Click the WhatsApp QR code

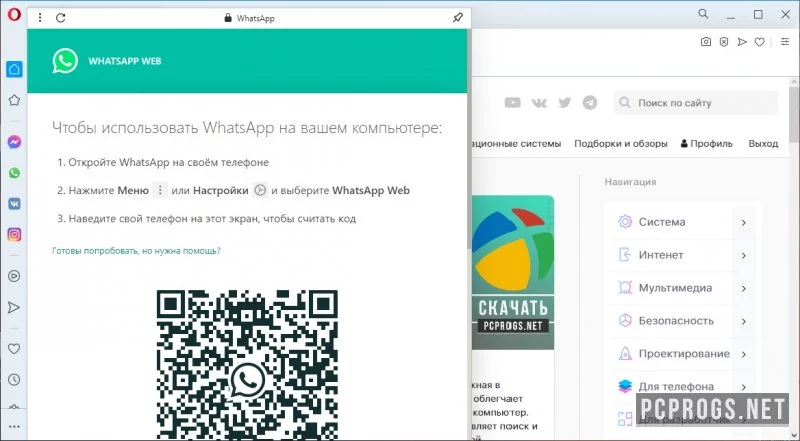[x=247, y=364]
